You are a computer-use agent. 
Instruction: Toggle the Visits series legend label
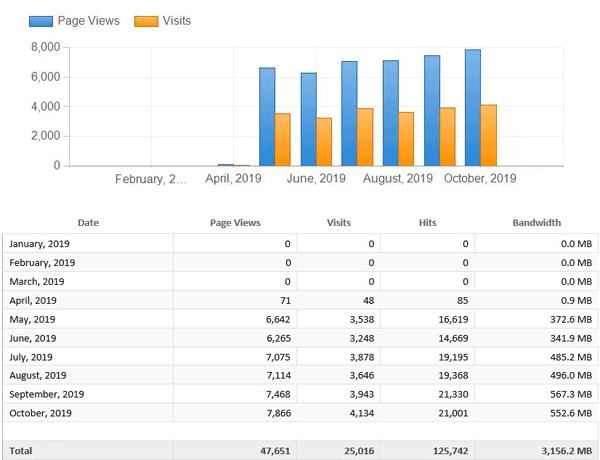coord(176,20)
